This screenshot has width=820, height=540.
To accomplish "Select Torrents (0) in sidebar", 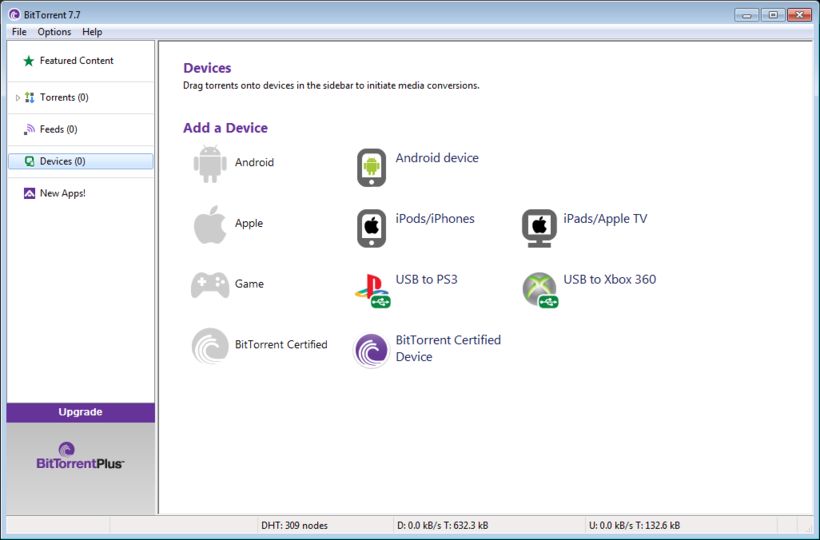I will click(81, 97).
